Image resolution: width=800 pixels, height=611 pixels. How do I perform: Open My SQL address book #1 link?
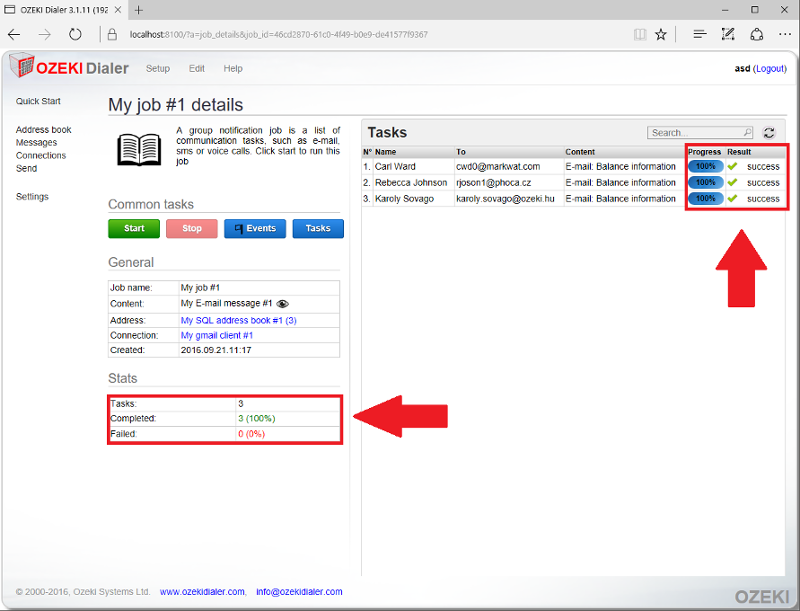238,320
